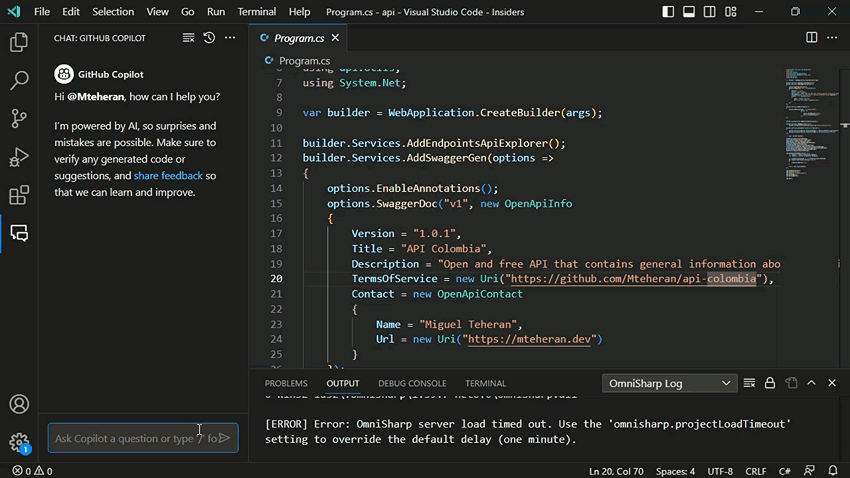Switch to the TERMINAL panel tab
850x478 pixels.
(486, 383)
